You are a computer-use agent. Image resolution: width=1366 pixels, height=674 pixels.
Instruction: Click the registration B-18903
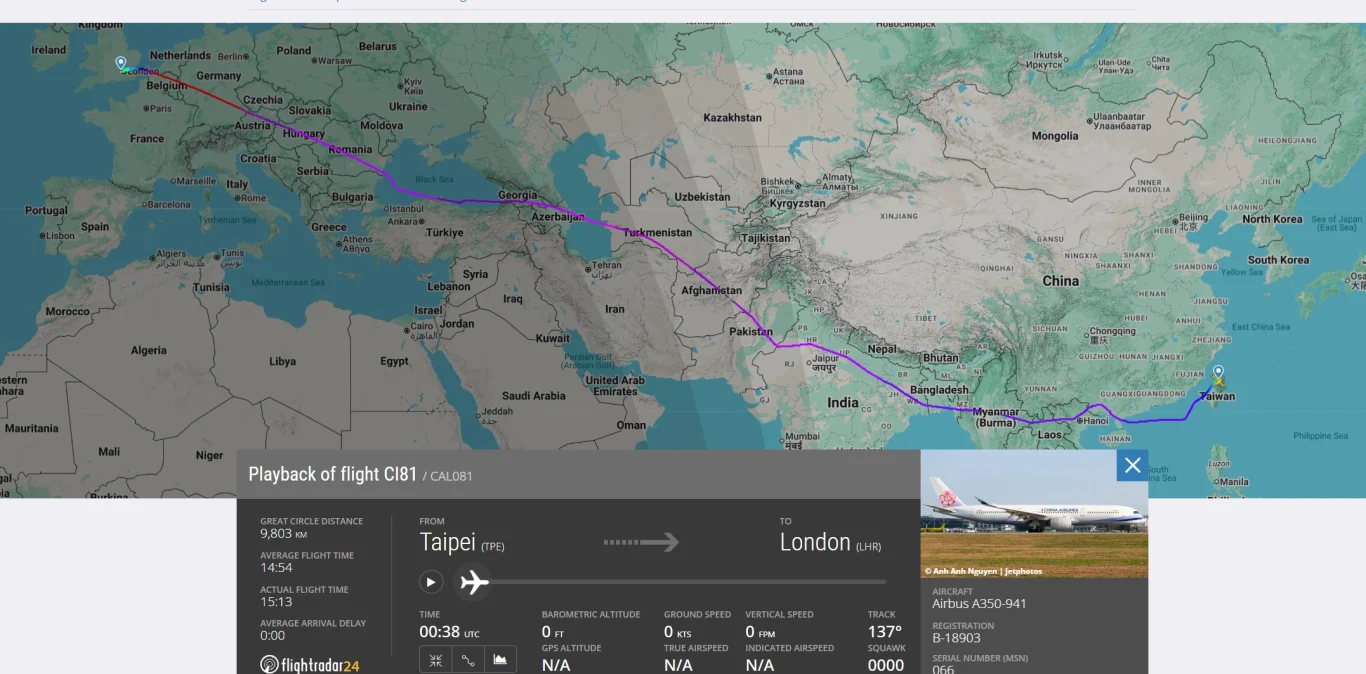(956, 637)
